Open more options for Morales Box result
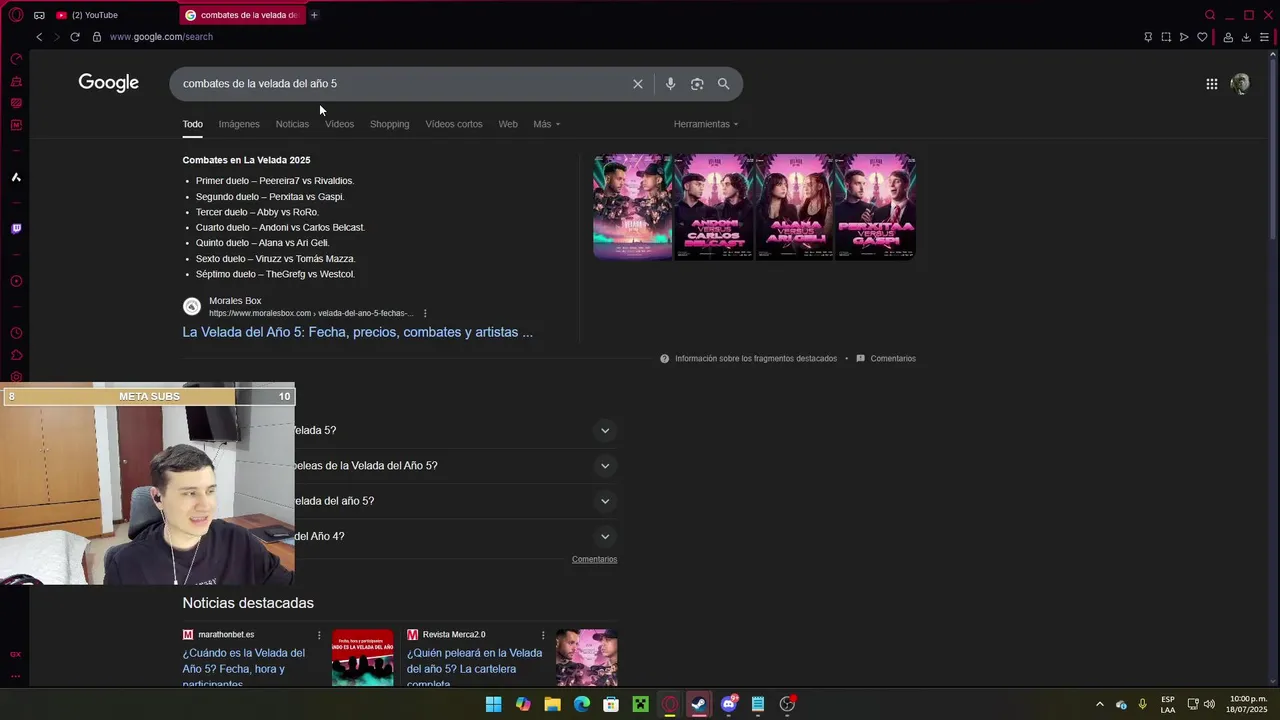Image resolution: width=1280 pixels, height=720 pixels. click(425, 313)
